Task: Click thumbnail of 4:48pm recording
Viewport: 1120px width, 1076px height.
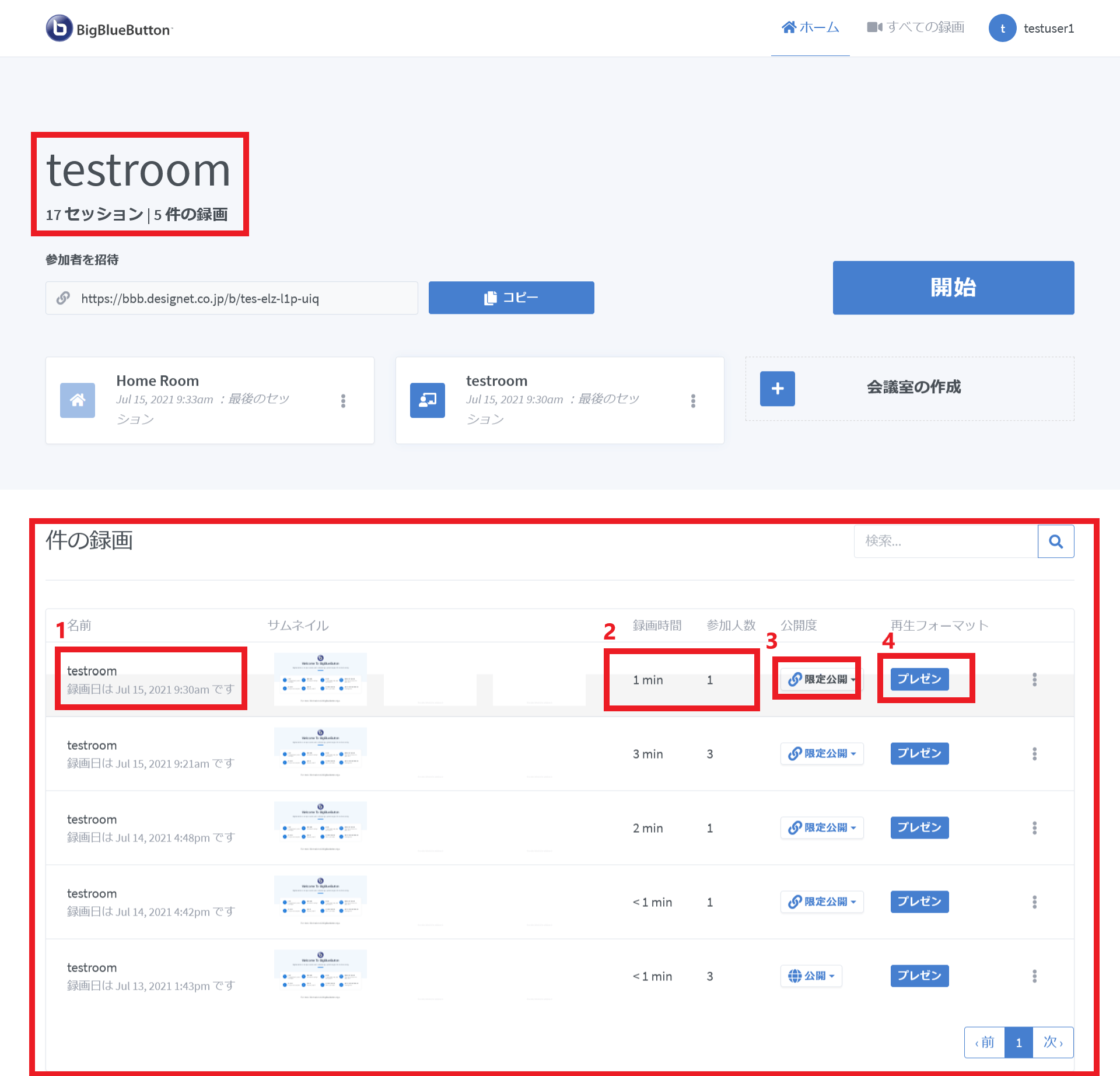Action: pos(320,827)
